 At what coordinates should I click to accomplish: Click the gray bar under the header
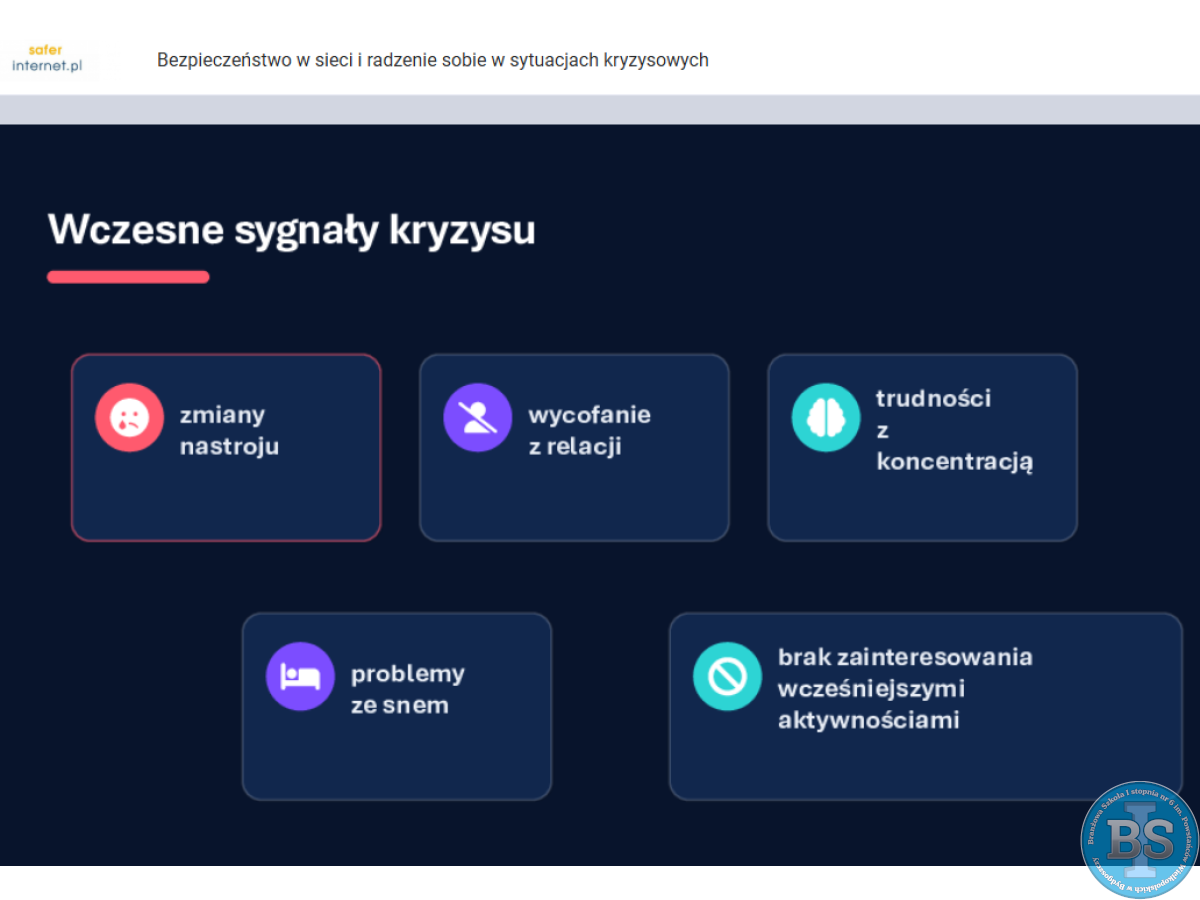[x=600, y=109]
